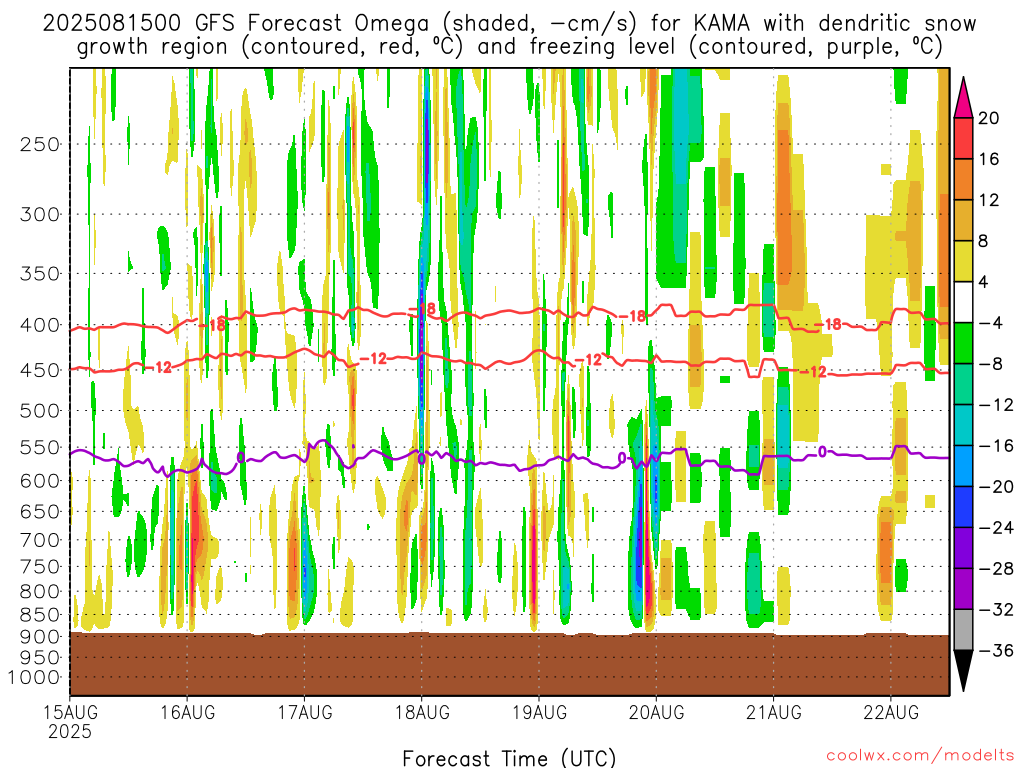Click the 18AUG time axis label
Screen dimensions: 1024x768
click(x=422, y=712)
